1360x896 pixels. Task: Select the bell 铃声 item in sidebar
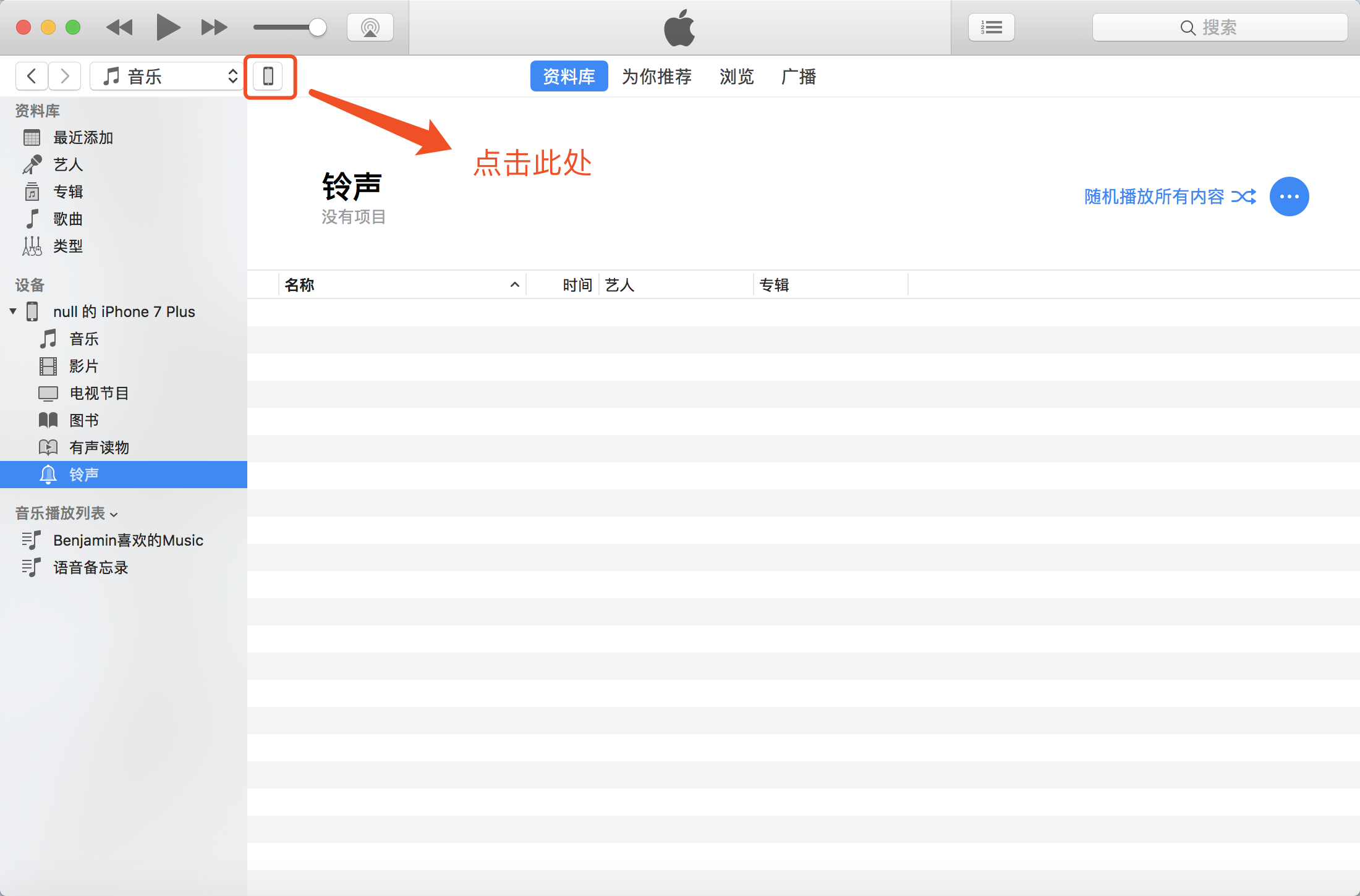click(83, 475)
